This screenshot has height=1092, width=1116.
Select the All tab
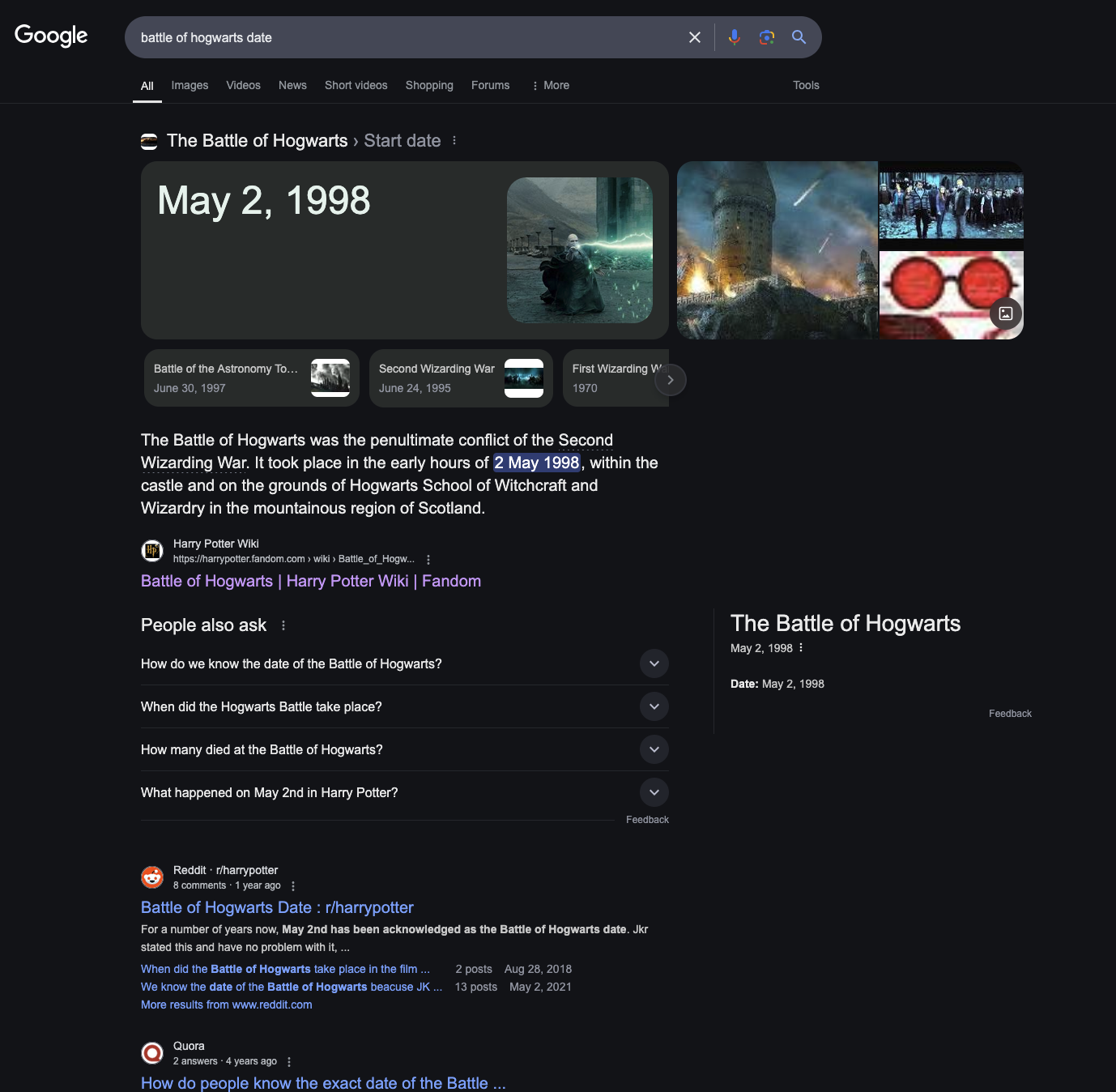(147, 86)
